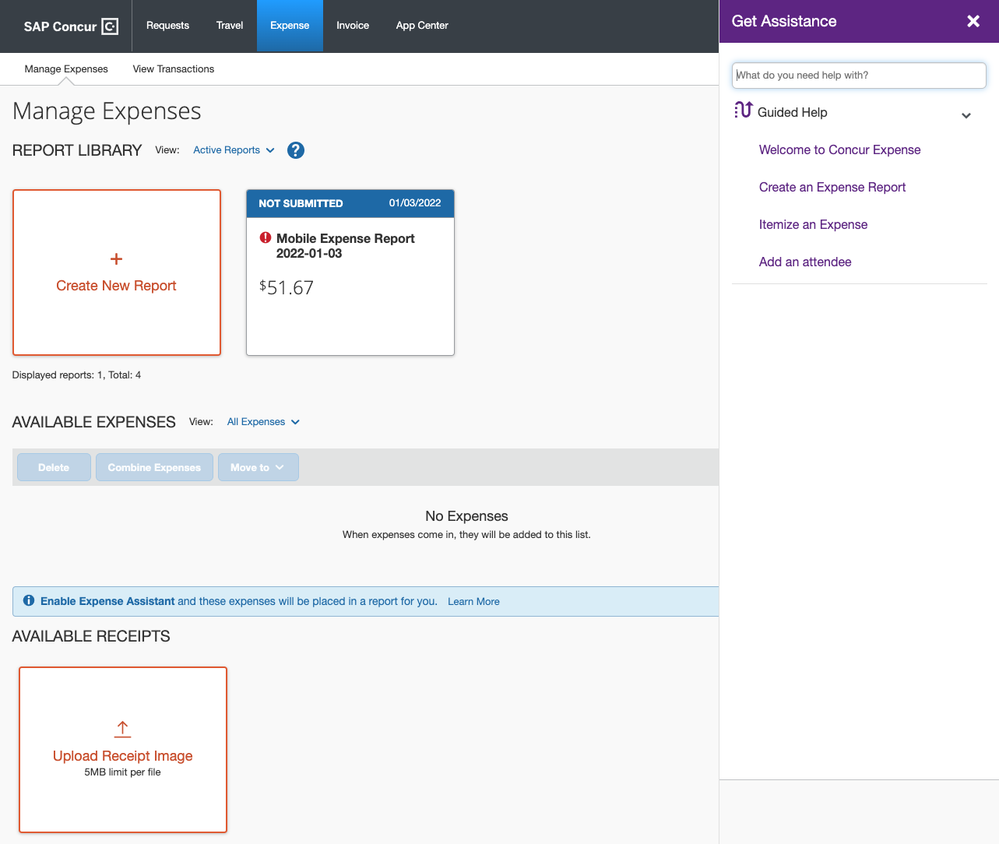Screen dimensions: 999x844
Task: Close the Get Assistance panel
Action: (973, 21)
